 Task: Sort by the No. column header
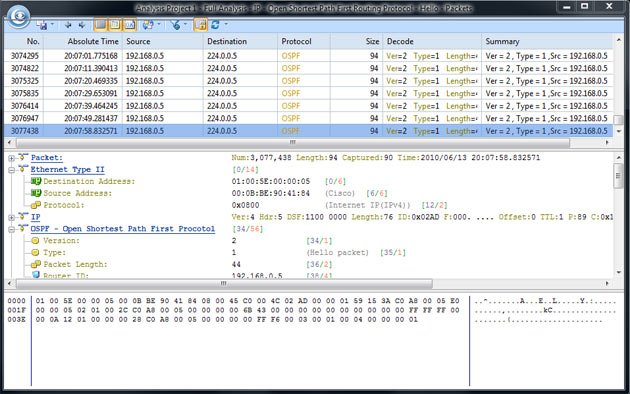[24, 41]
